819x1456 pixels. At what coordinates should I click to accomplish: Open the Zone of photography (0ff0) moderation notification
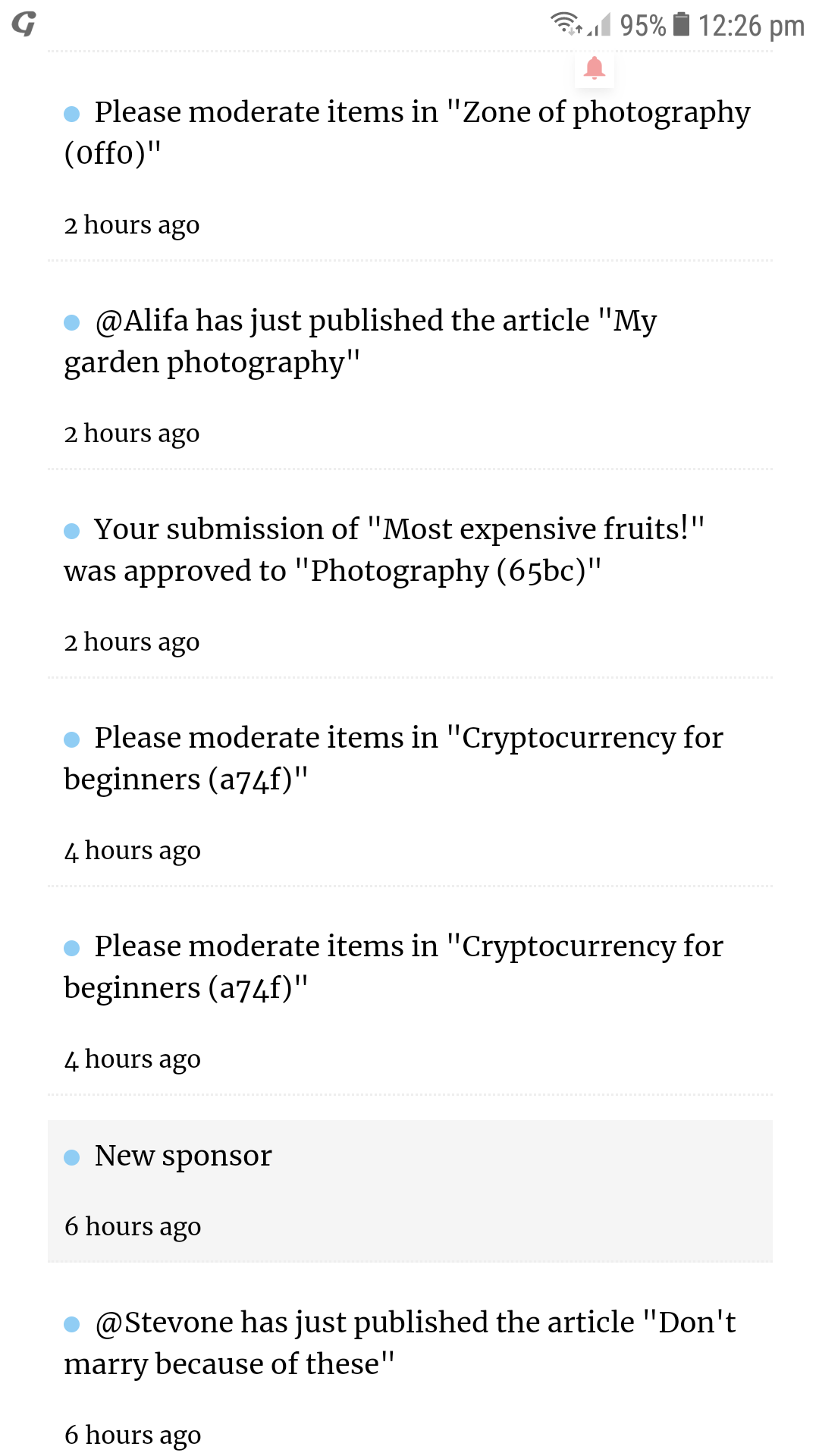click(409, 156)
